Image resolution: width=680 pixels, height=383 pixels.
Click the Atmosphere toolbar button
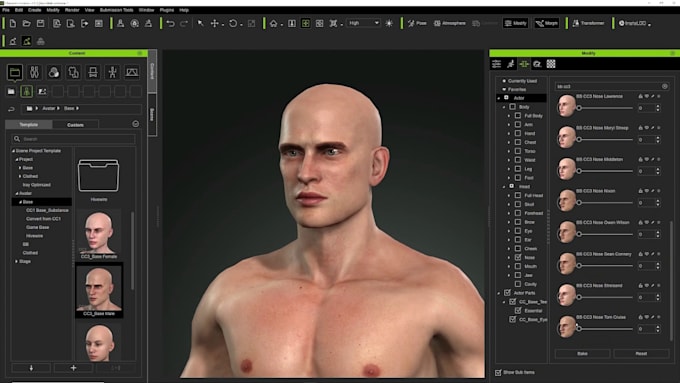coord(450,23)
